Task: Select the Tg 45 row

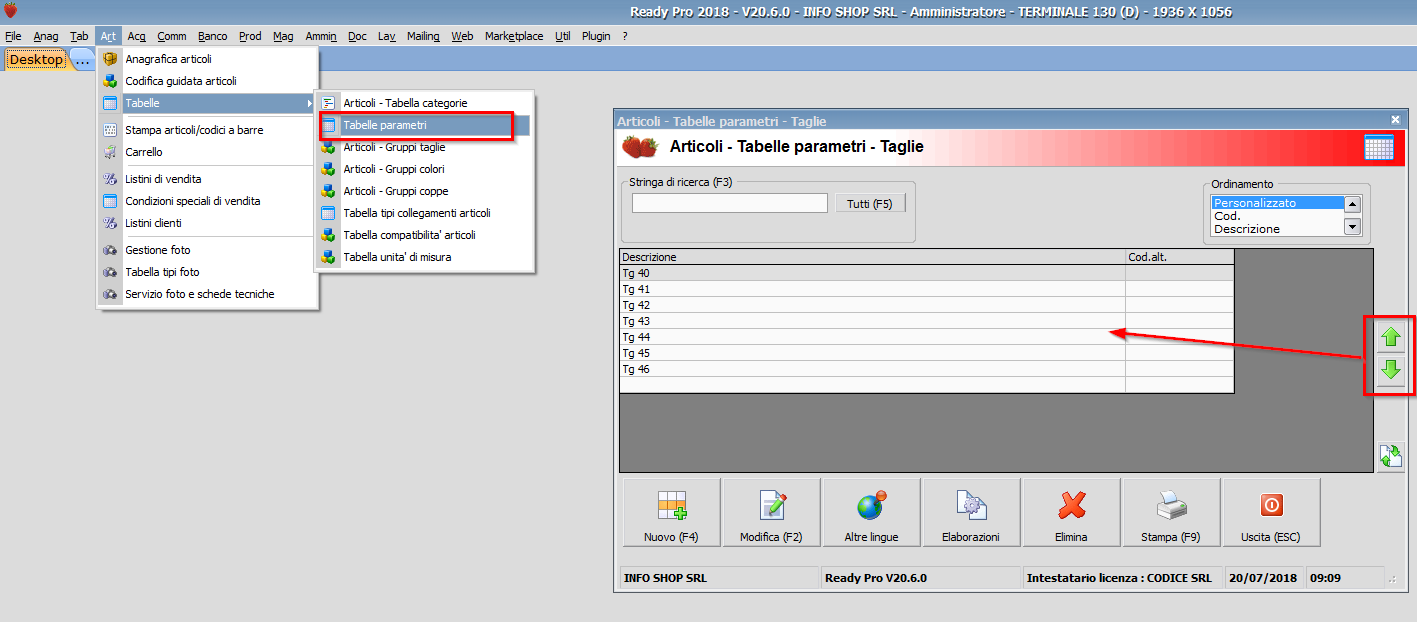Action: pyautogui.click(x=927, y=353)
